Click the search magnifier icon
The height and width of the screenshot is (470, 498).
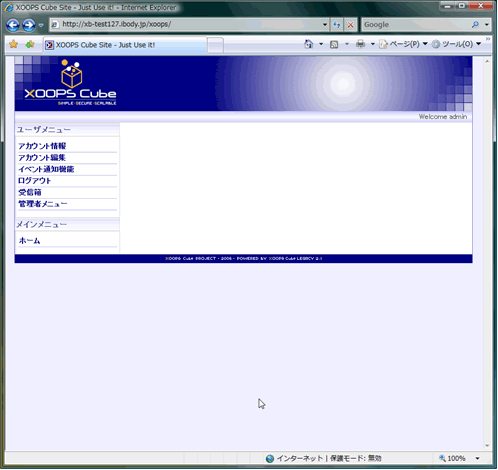click(475, 24)
